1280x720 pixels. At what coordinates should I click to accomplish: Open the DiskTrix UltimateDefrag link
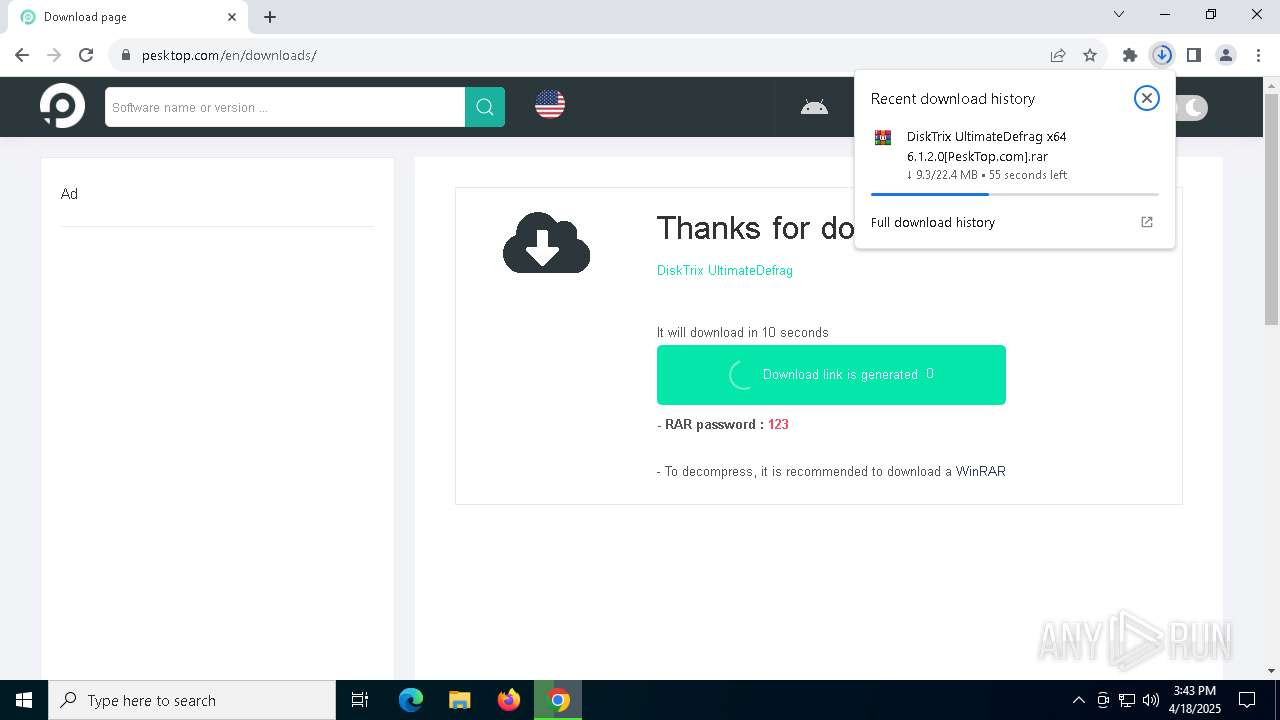pyautogui.click(x=724, y=270)
